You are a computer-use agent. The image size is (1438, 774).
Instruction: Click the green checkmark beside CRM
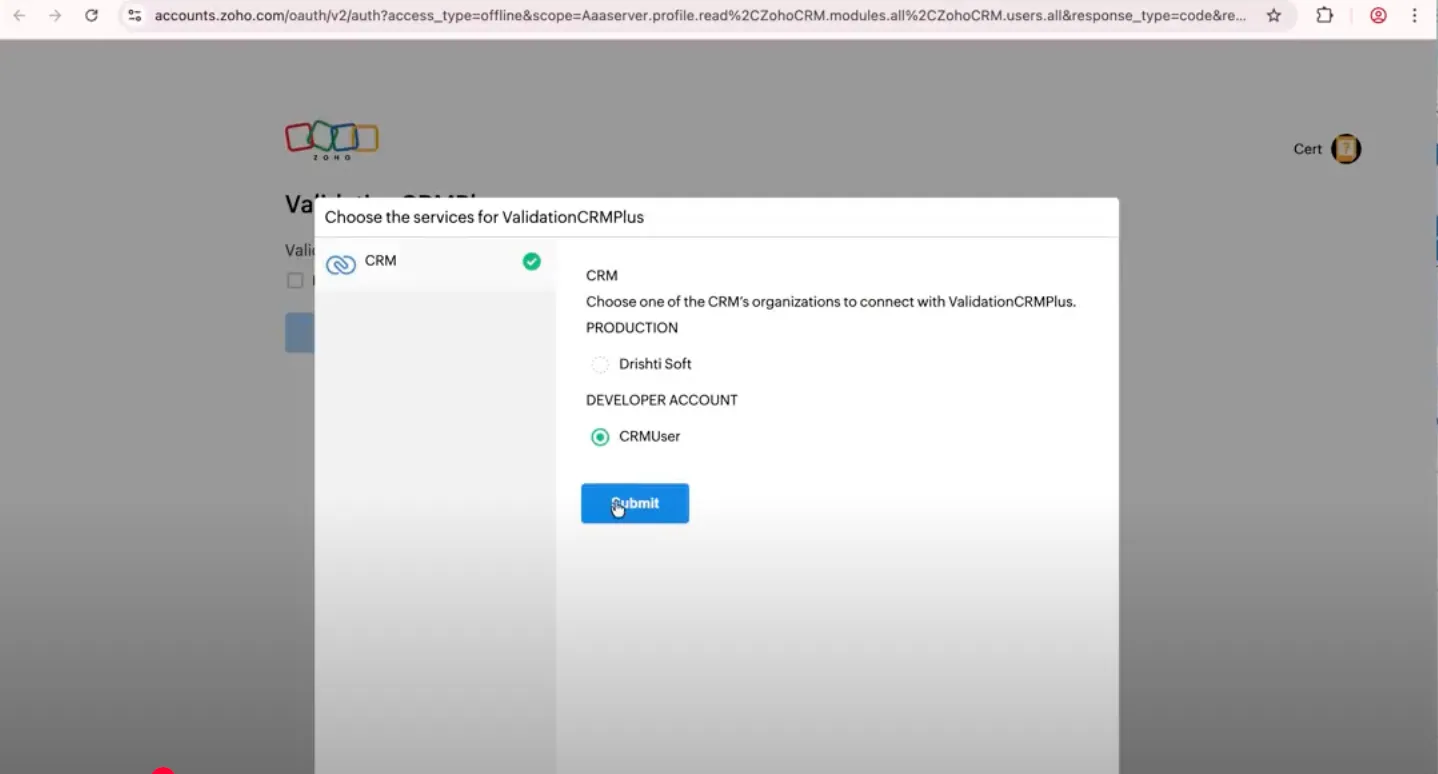532,261
